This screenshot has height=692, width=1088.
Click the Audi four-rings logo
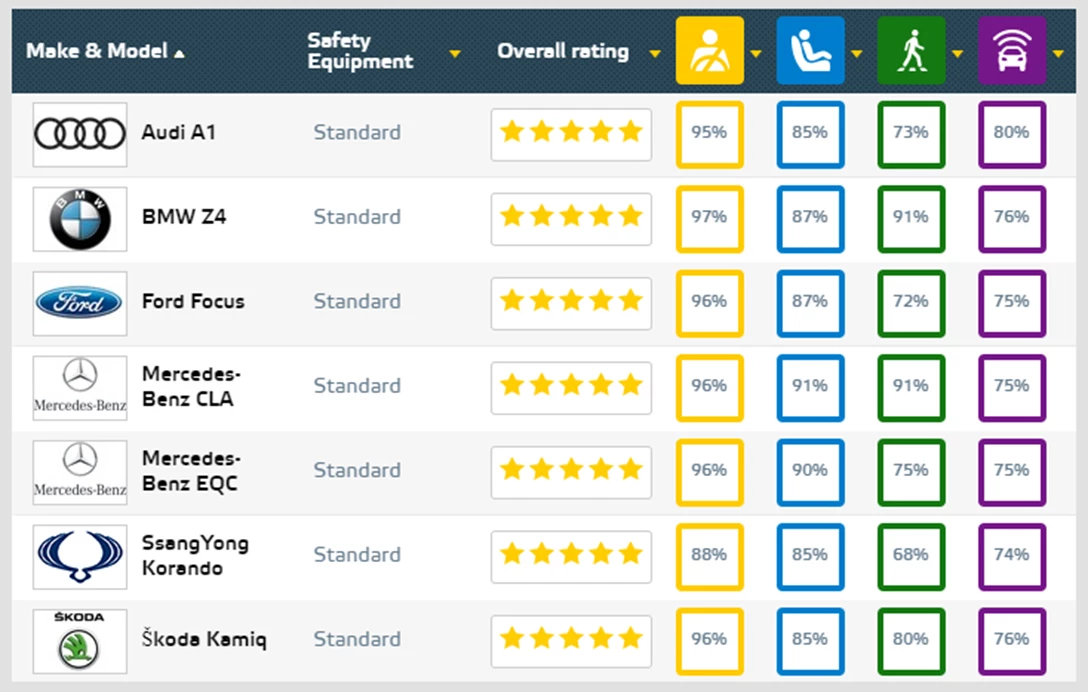80,134
